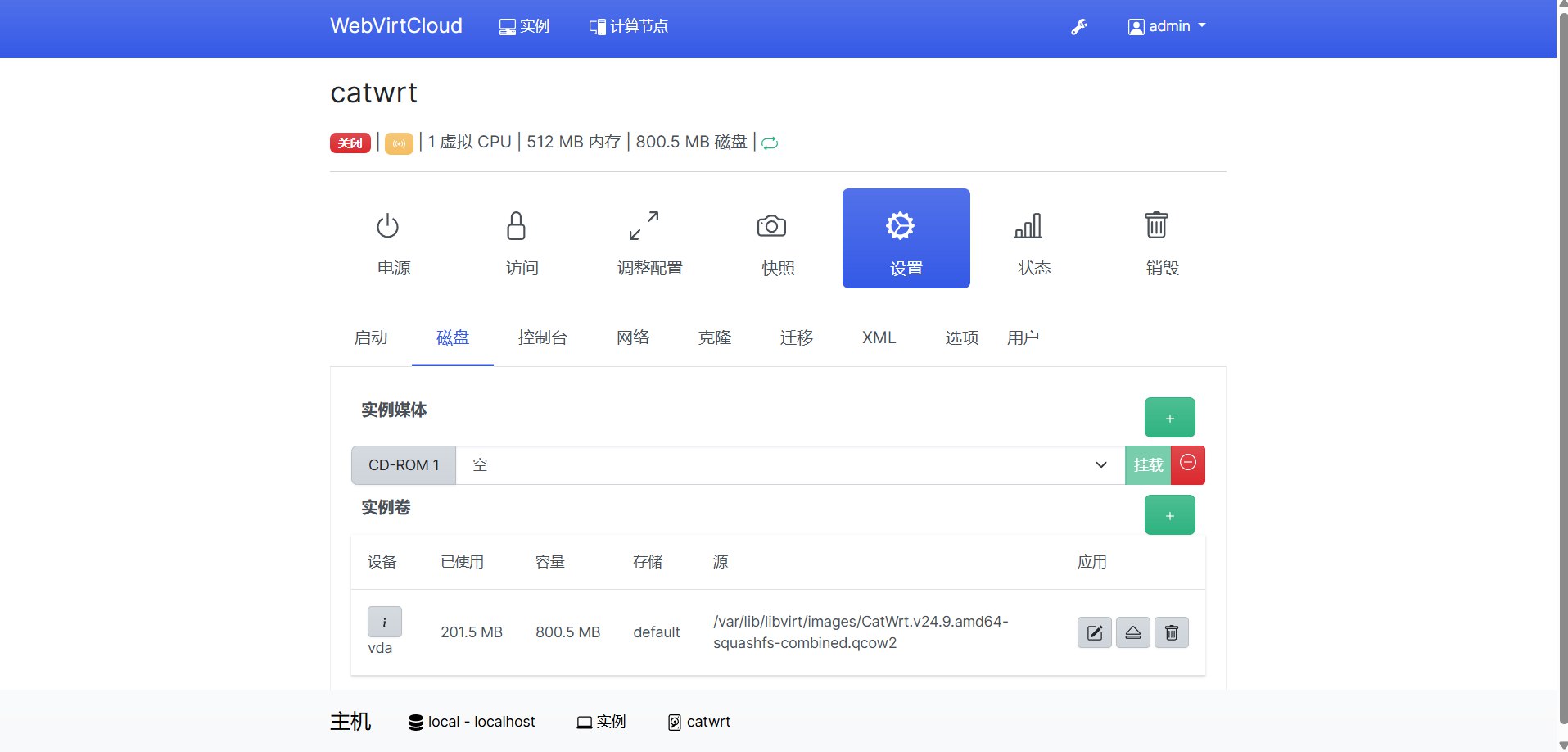Open the 电源 power section
The width and height of the screenshot is (1568, 752).
pos(394,238)
